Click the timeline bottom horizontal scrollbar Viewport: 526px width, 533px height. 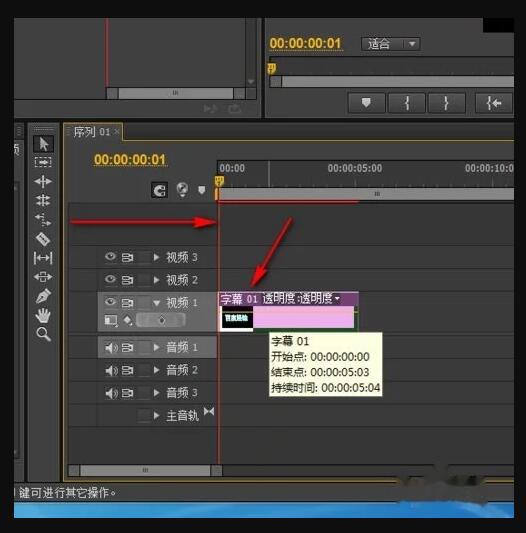pyautogui.click(x=145, y=470)
